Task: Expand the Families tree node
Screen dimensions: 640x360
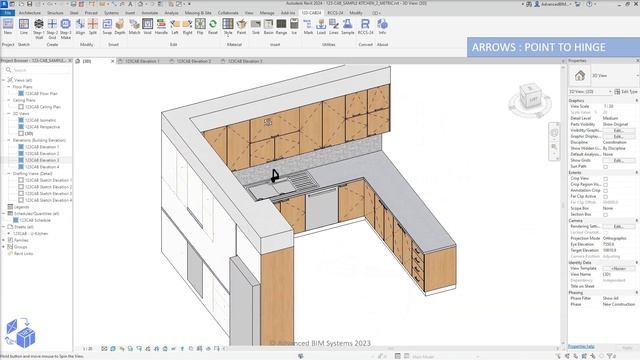Action: tap(4, 240)
